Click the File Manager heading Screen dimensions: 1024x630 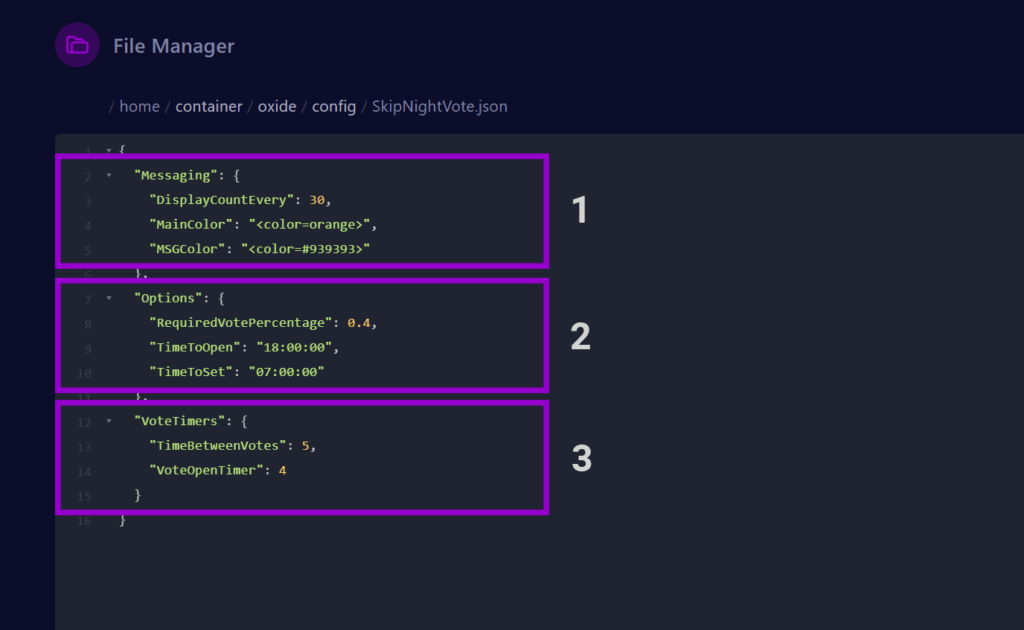[174, 46]
